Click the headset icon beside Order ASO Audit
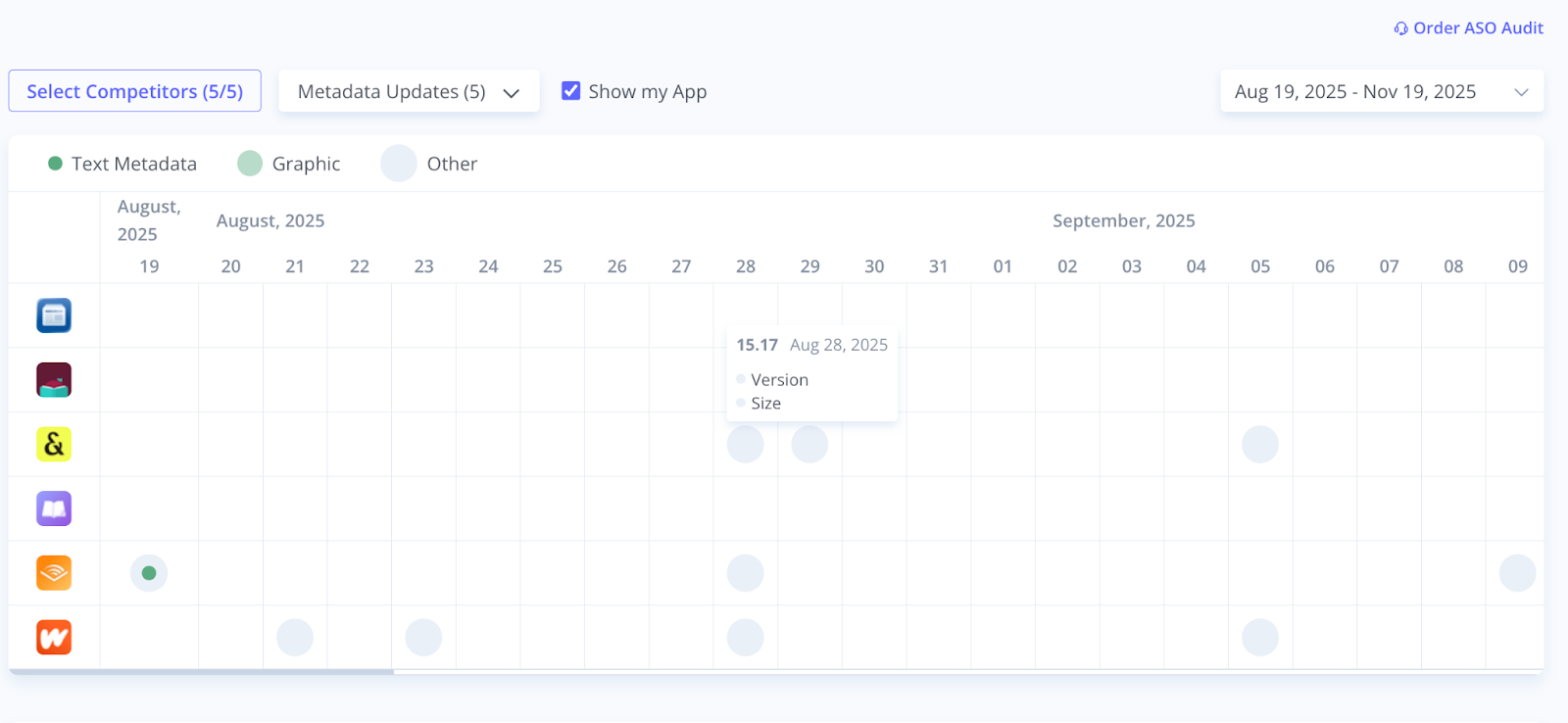The width and height of the screenshot is (1568, 723). click(x=1401, y=28)
